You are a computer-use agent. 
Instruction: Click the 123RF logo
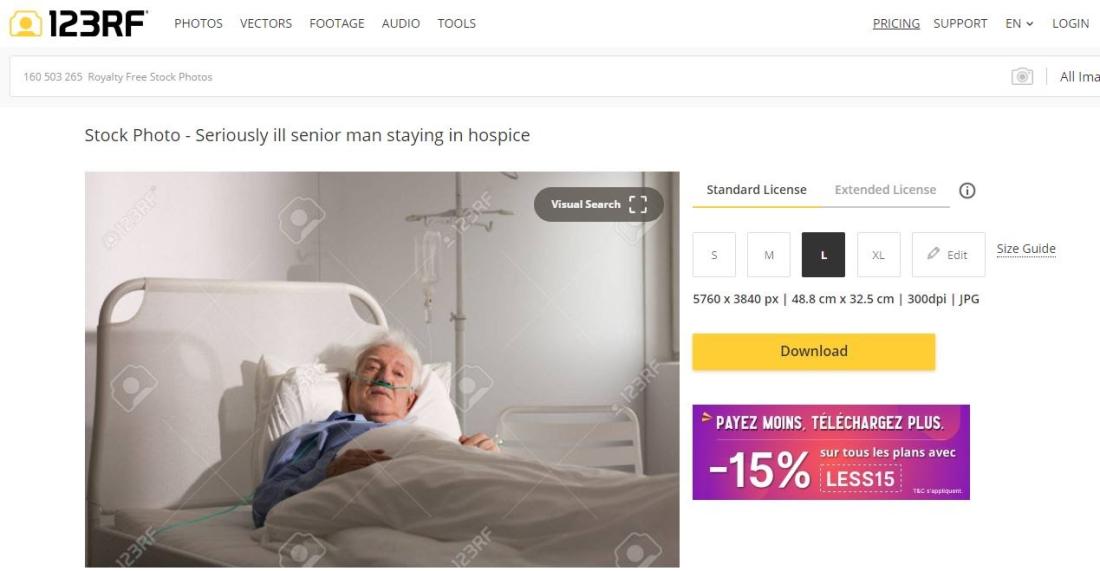tap(78, 23)
